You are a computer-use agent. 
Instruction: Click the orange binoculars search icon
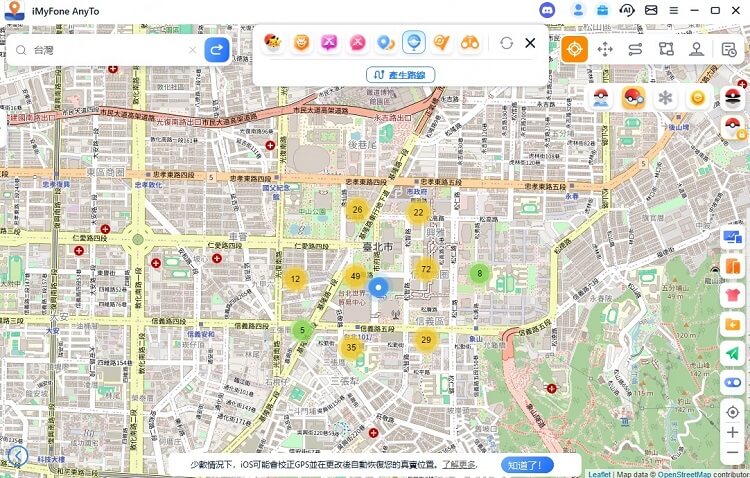coord(470,43)
